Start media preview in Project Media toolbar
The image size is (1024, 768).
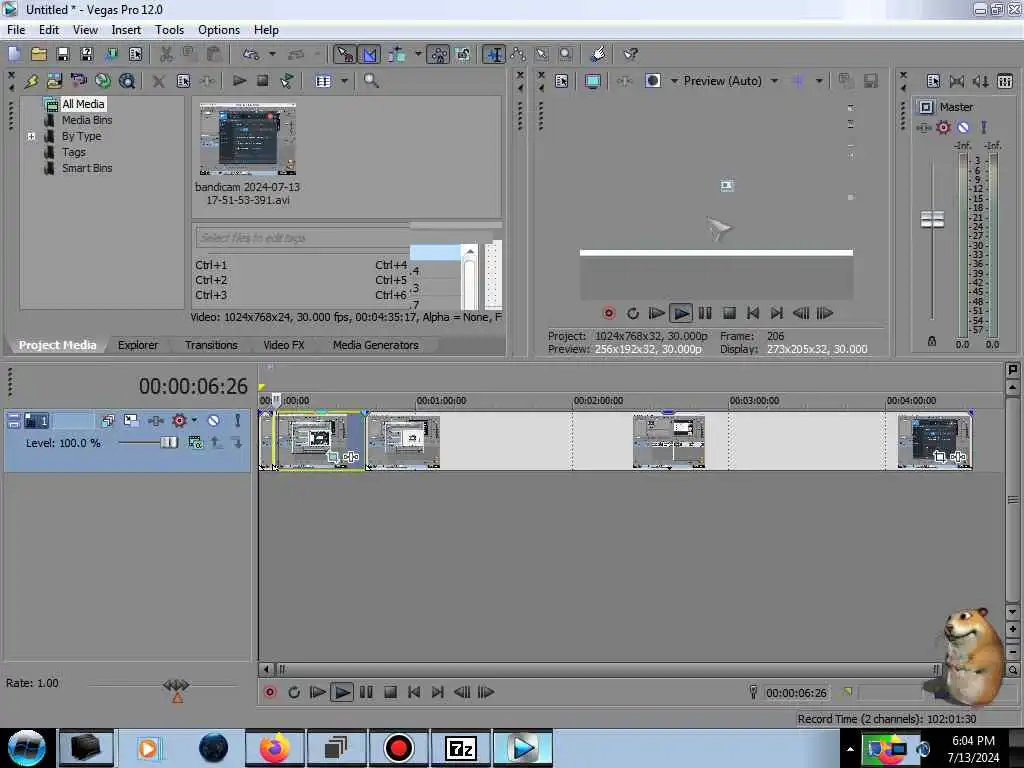tap(239, 81)
